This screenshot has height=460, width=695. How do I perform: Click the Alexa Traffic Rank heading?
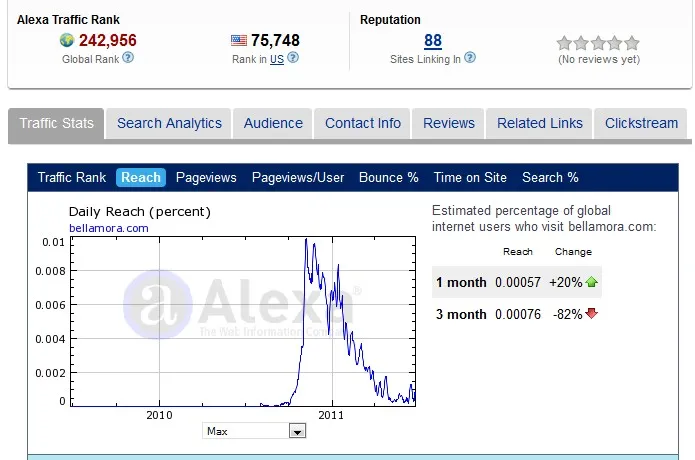[x=68, y=20]
